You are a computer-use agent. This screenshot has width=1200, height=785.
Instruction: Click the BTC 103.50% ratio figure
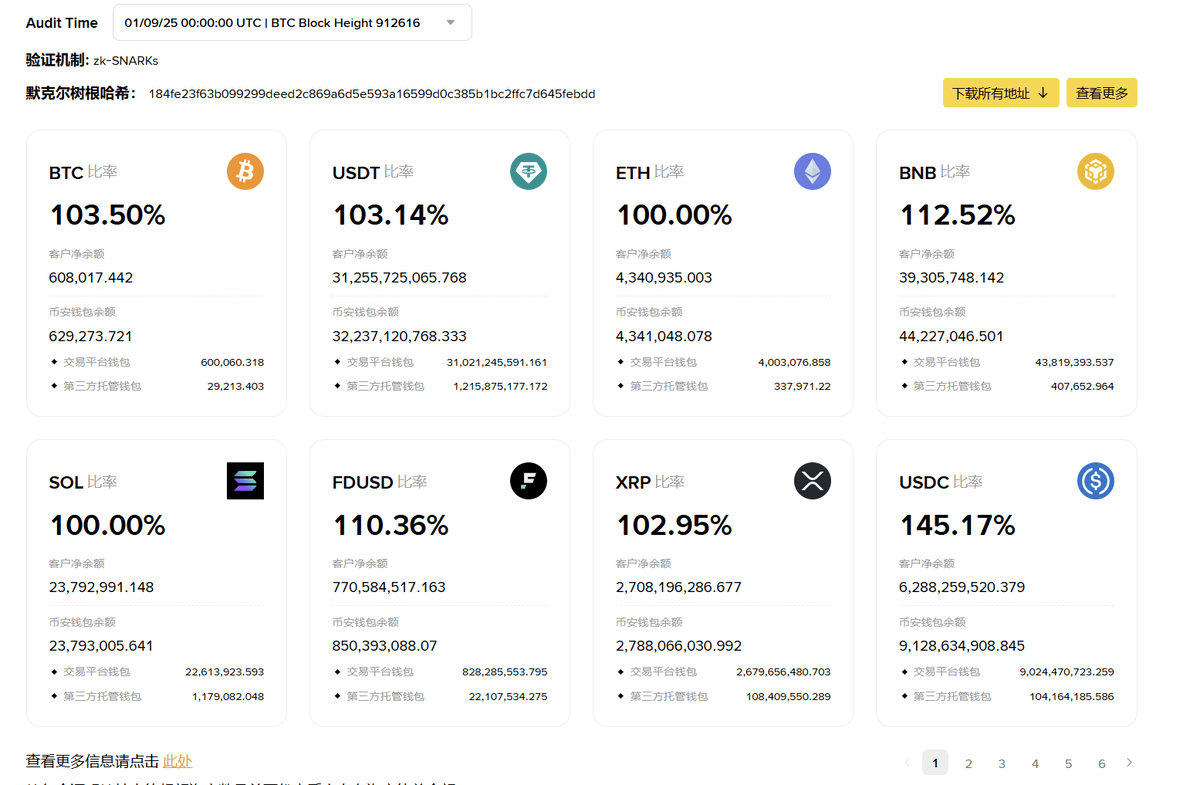click(108, 215)
